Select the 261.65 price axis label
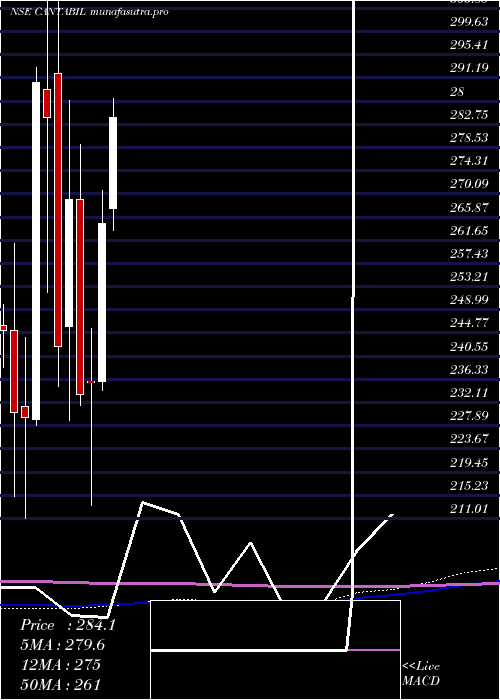Image resolution: width=500 pixels, height=700 pixels. pyautogui.click(x=469, y=231)
